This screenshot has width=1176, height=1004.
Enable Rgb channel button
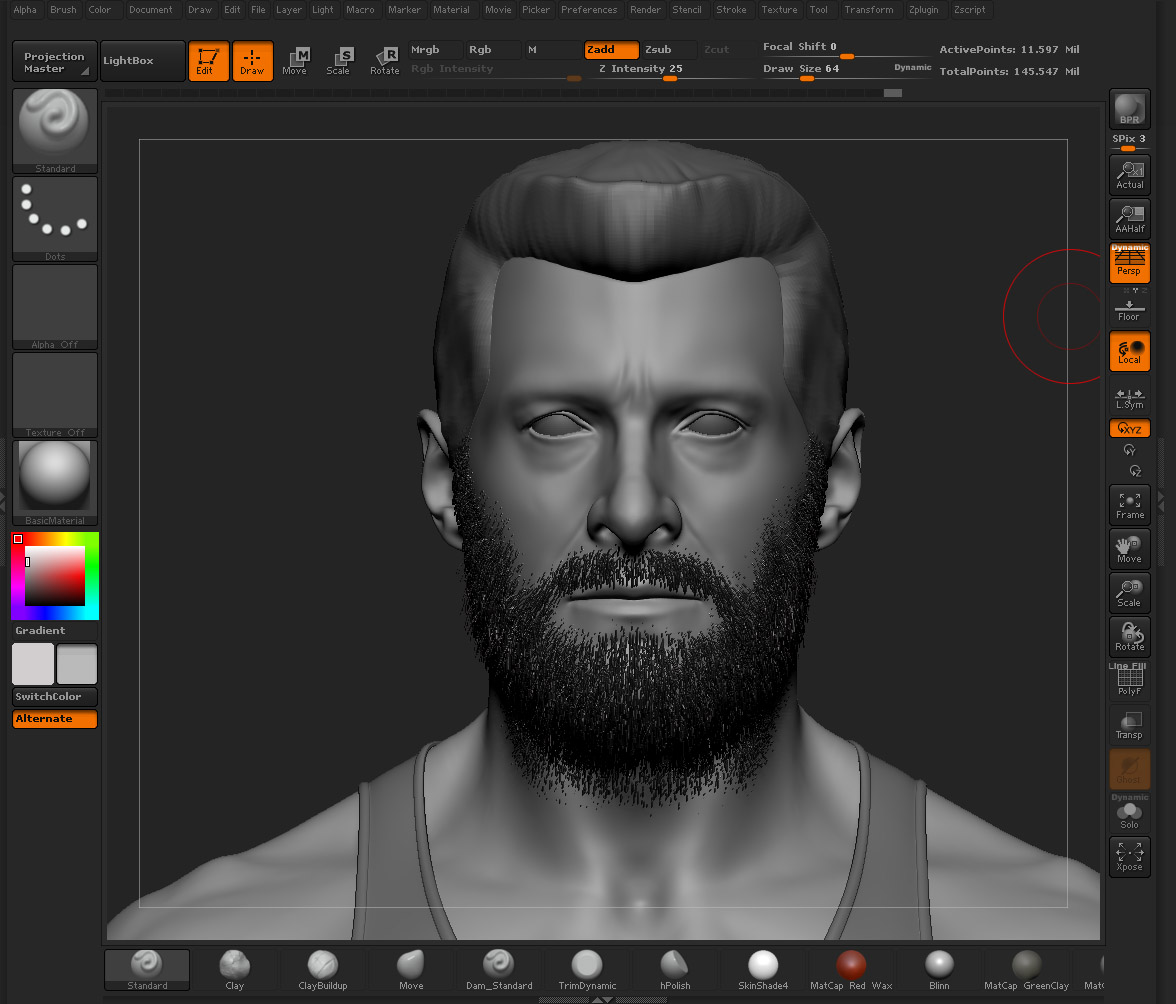click(x=493, y=49)
